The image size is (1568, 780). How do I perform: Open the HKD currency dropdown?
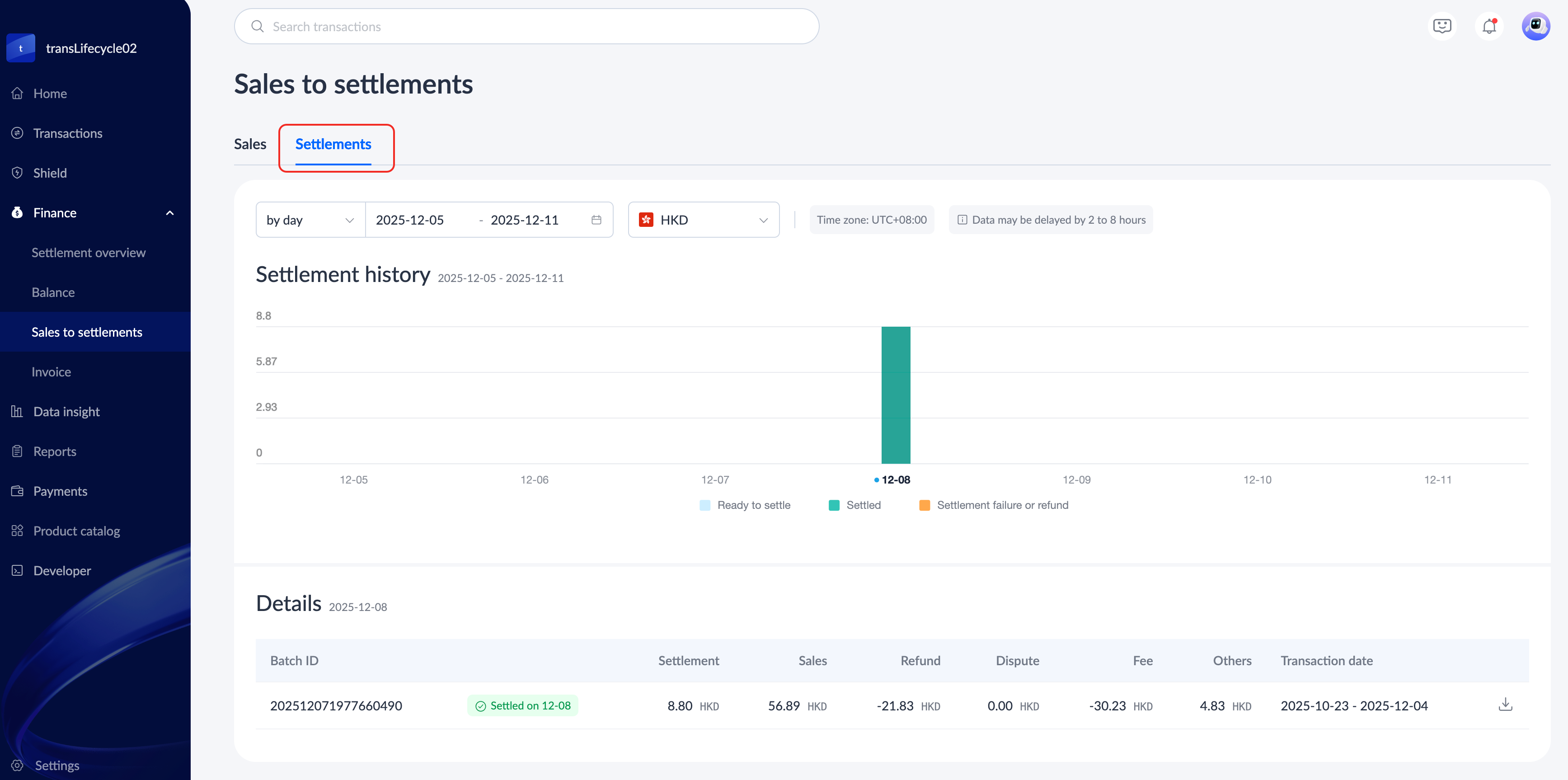pyautogui.click(x=703, y=220)
